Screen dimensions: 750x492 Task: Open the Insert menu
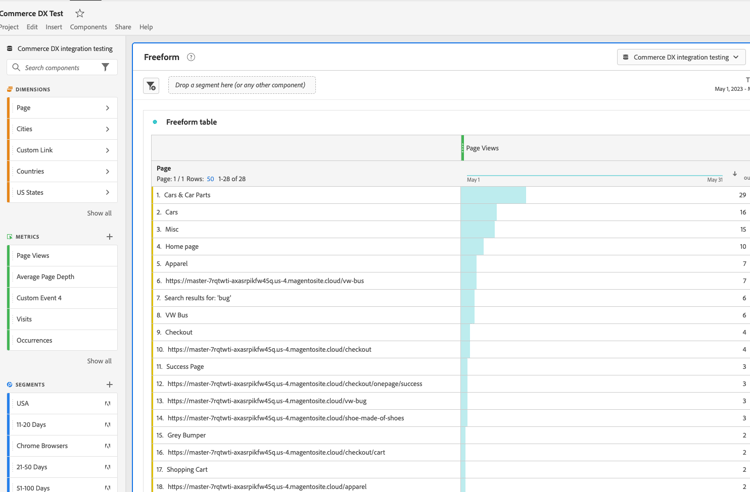coord(54,27)
